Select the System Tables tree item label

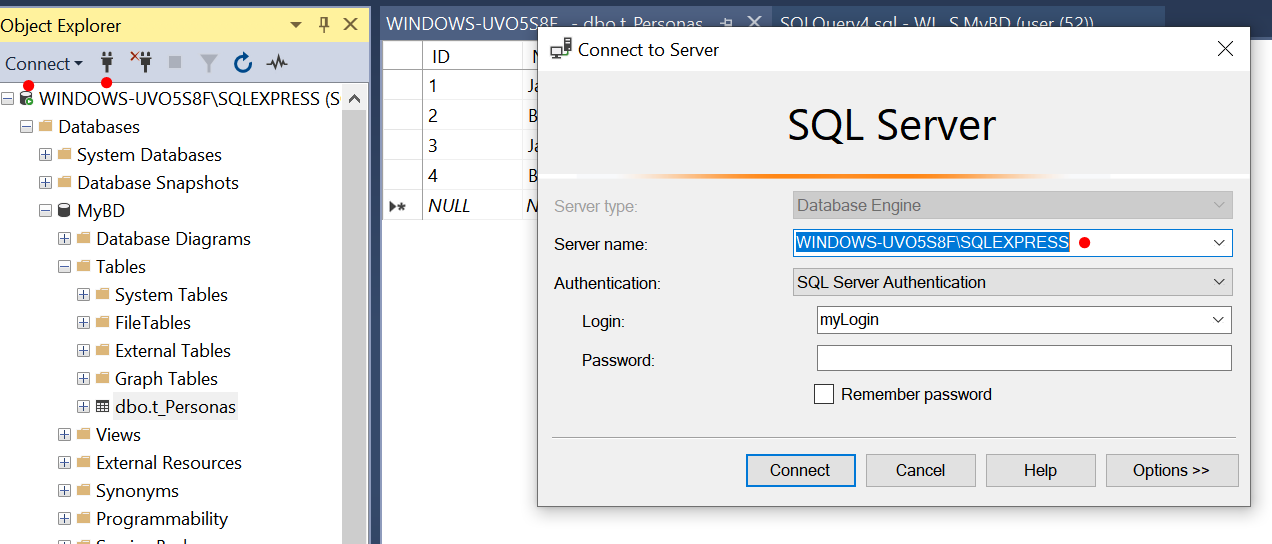coord(171,295)
